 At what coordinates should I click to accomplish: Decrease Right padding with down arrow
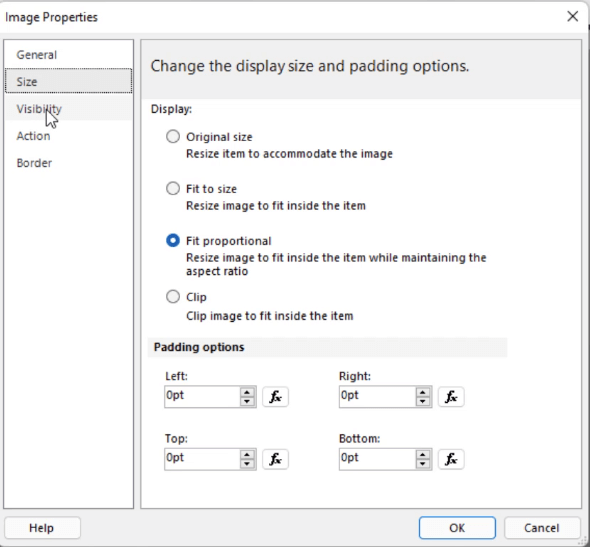click(x=423, y=401)
